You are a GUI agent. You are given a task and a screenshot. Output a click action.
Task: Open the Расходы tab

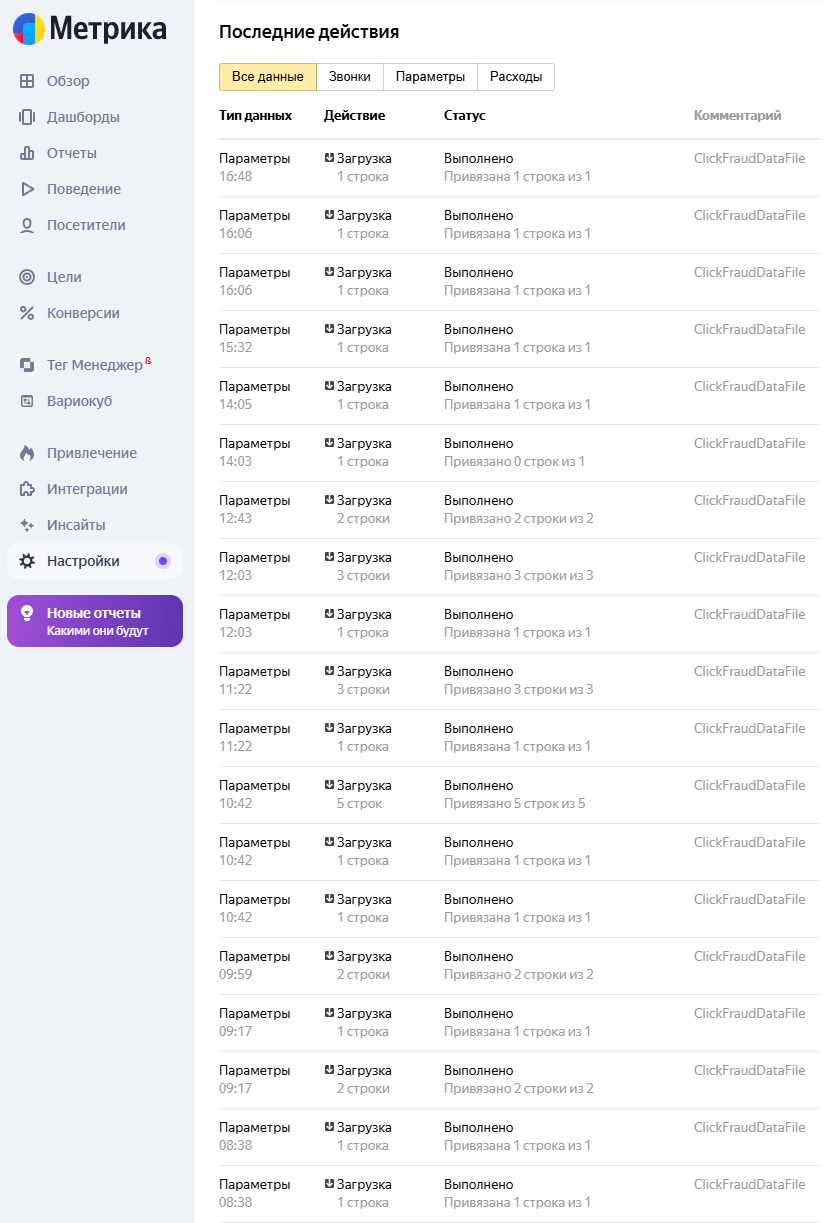click(516, 77)
